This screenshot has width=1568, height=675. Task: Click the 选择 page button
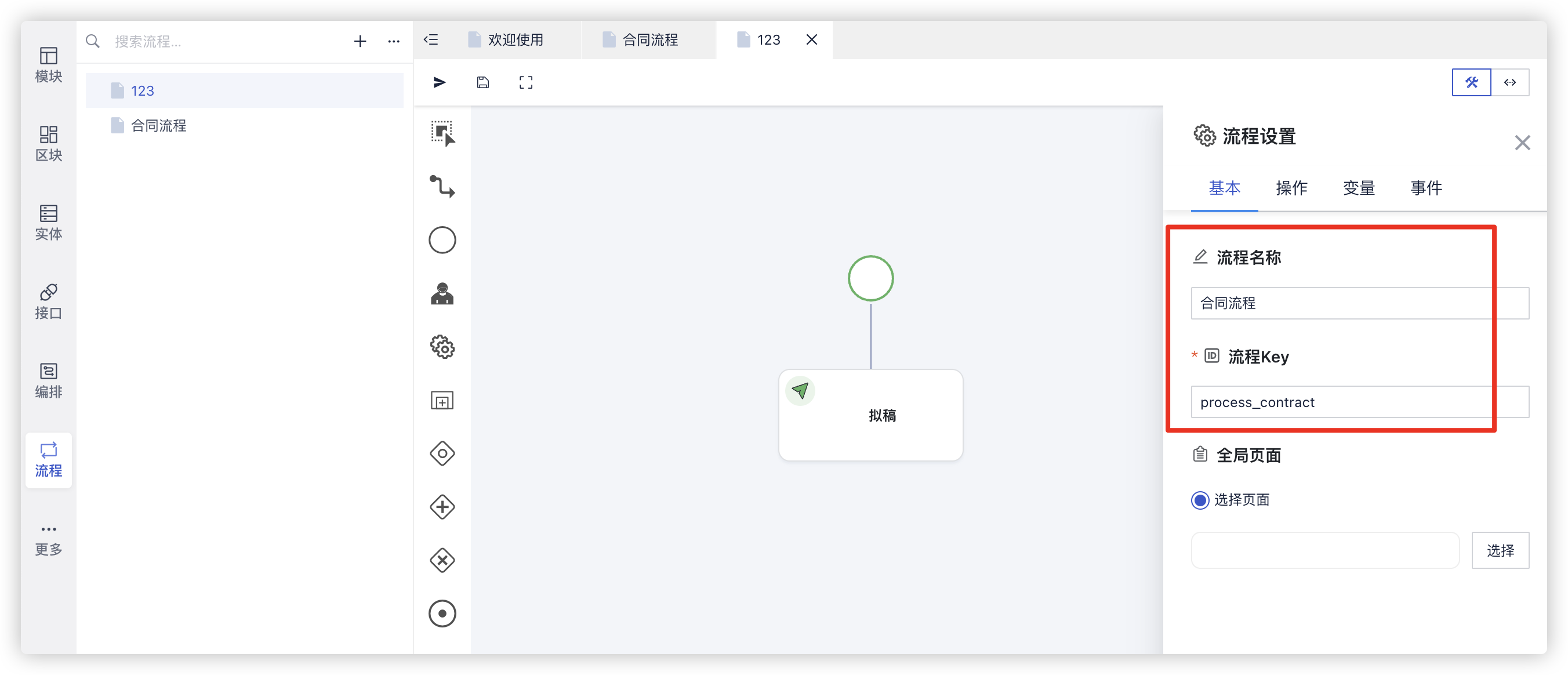point(1500,551)
